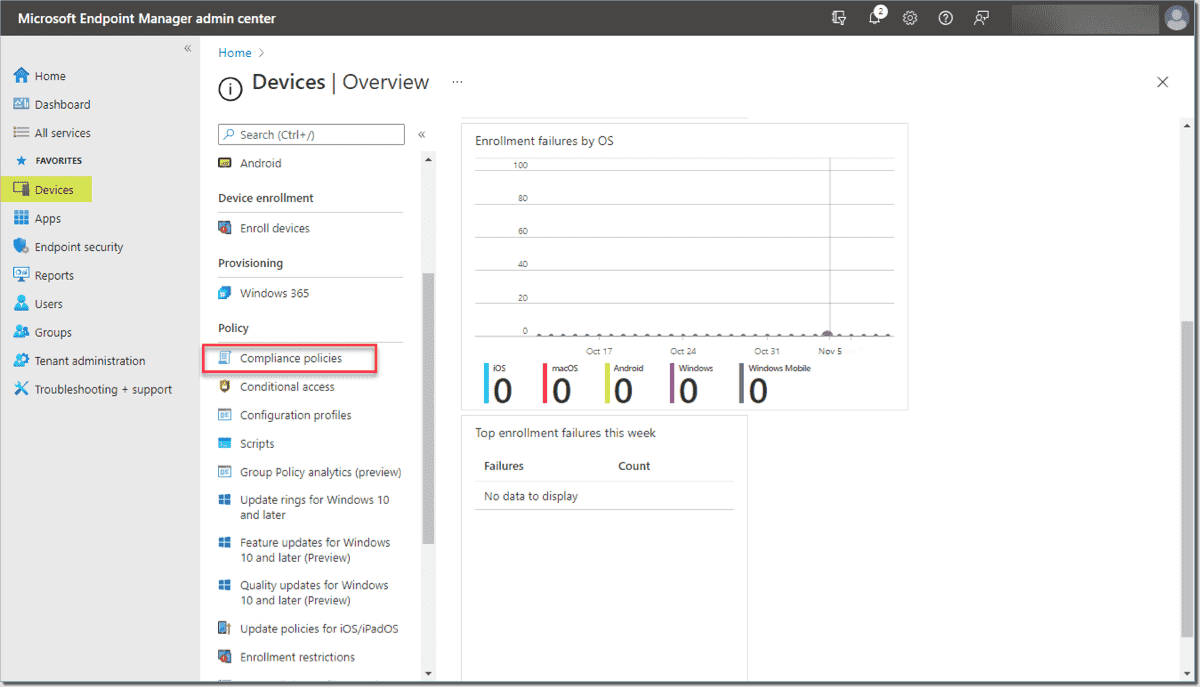Collapse the Devices menu panel
Screen dimensions: 1200x687
click(422, 134)
